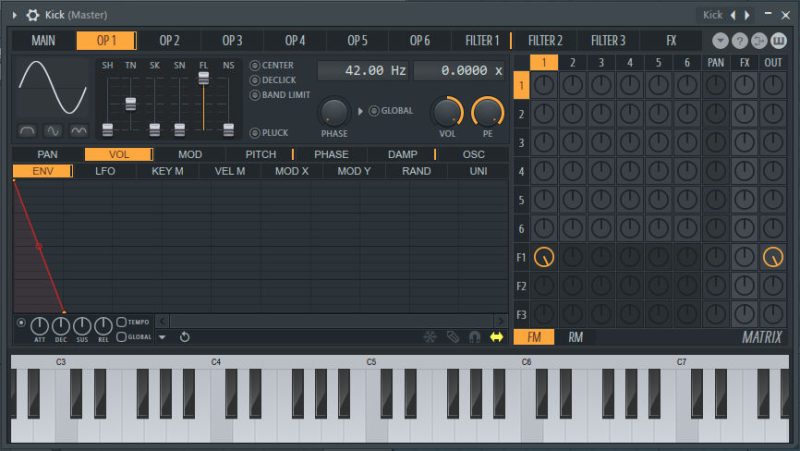Open the envelope options dropdown arrow
This screenshot has width=800, height=451.
(x=162, y=337)
